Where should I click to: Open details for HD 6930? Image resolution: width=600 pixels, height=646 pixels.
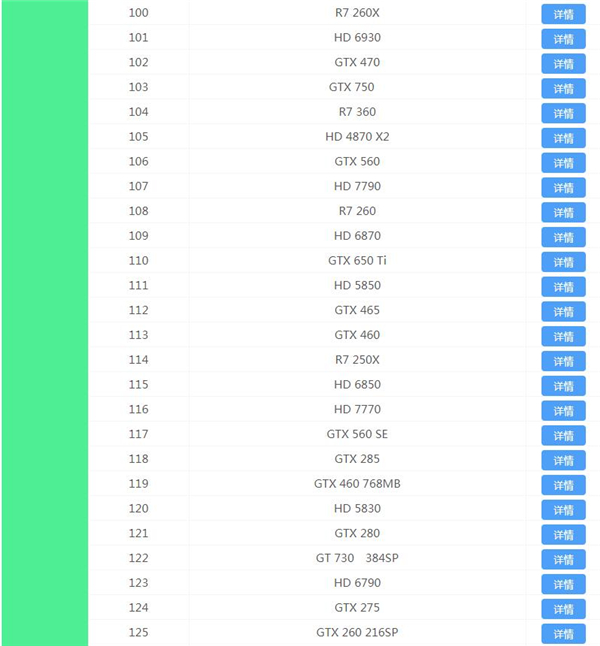click(x=563, y=39)
